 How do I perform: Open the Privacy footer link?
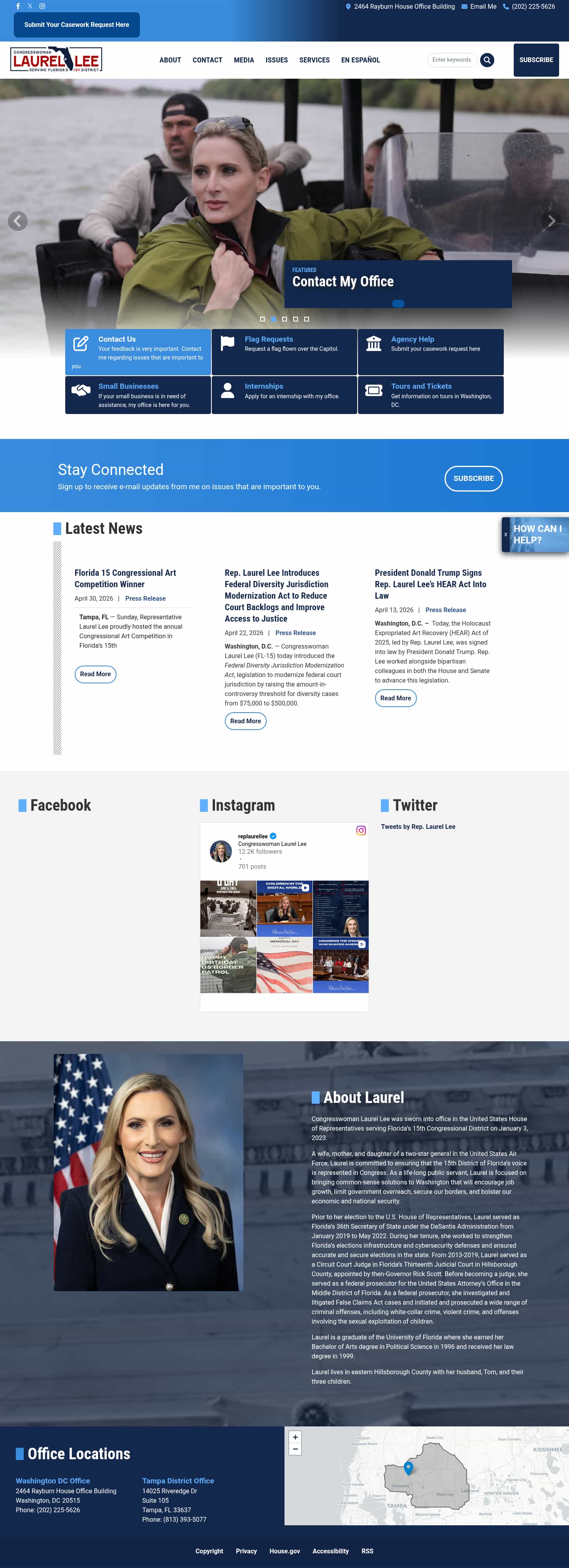[246, 1551]
